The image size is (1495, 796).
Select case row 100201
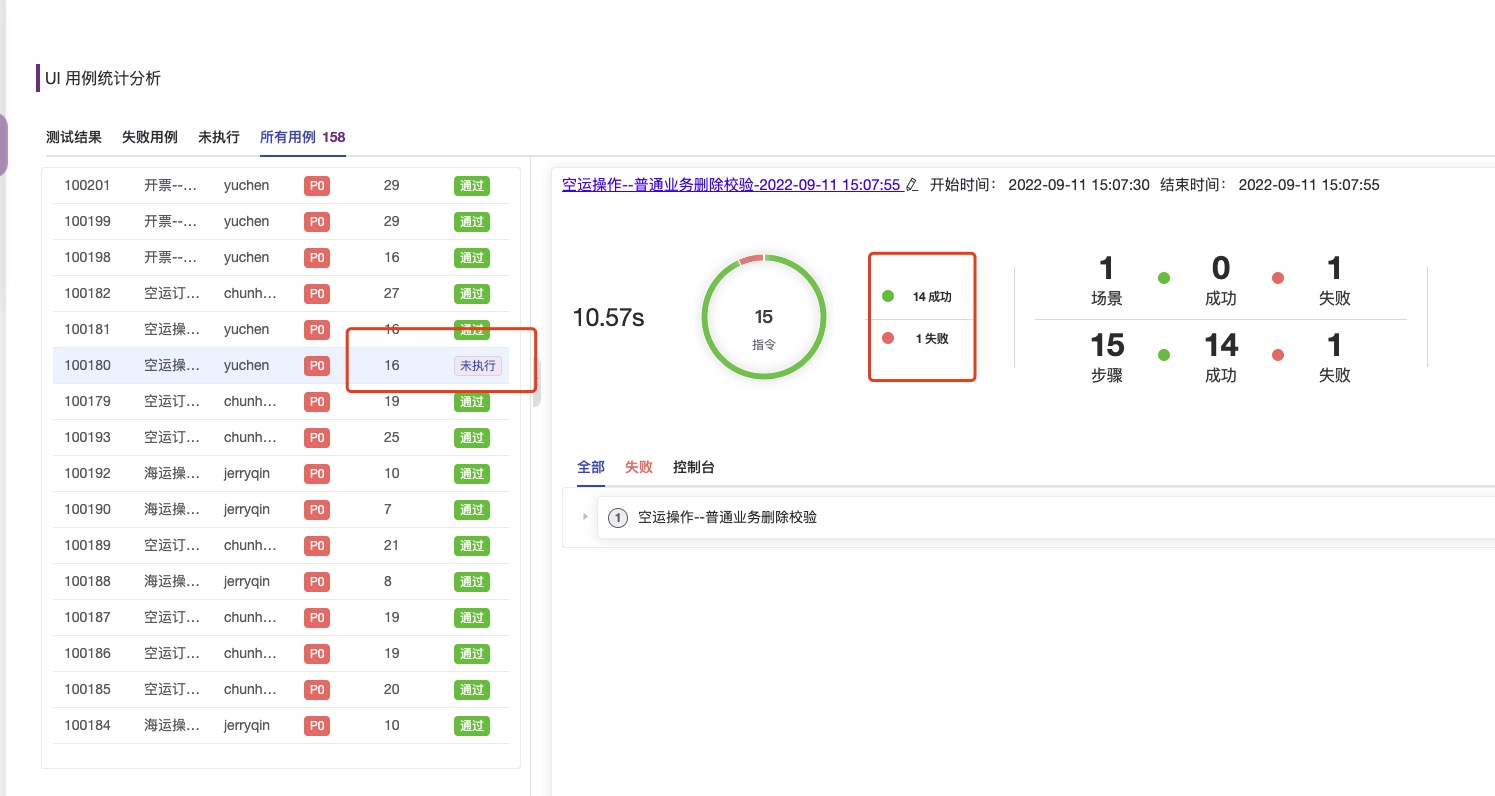[x=281, y=186]
